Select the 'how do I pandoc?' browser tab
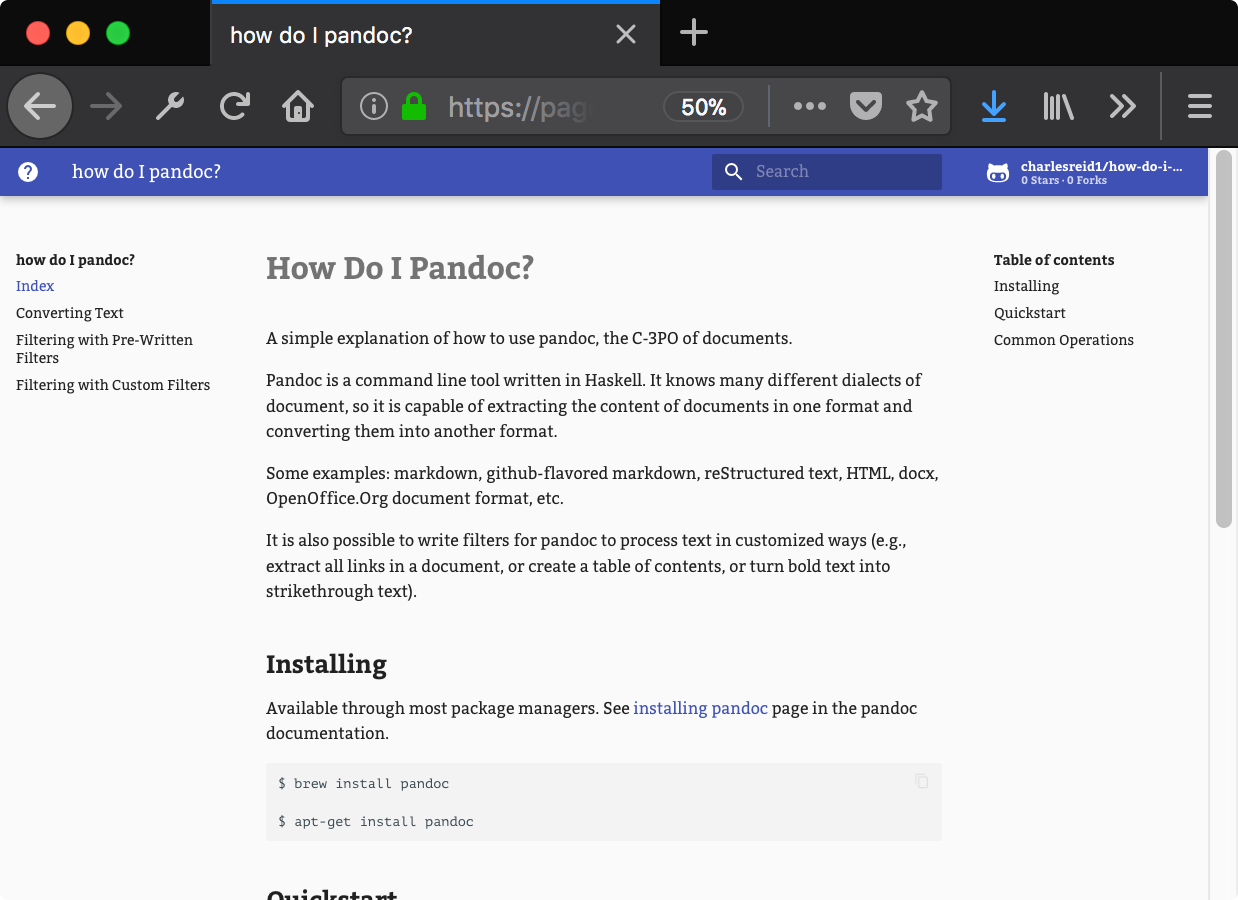The image size is (1238, 900). (x=435, y=35)
